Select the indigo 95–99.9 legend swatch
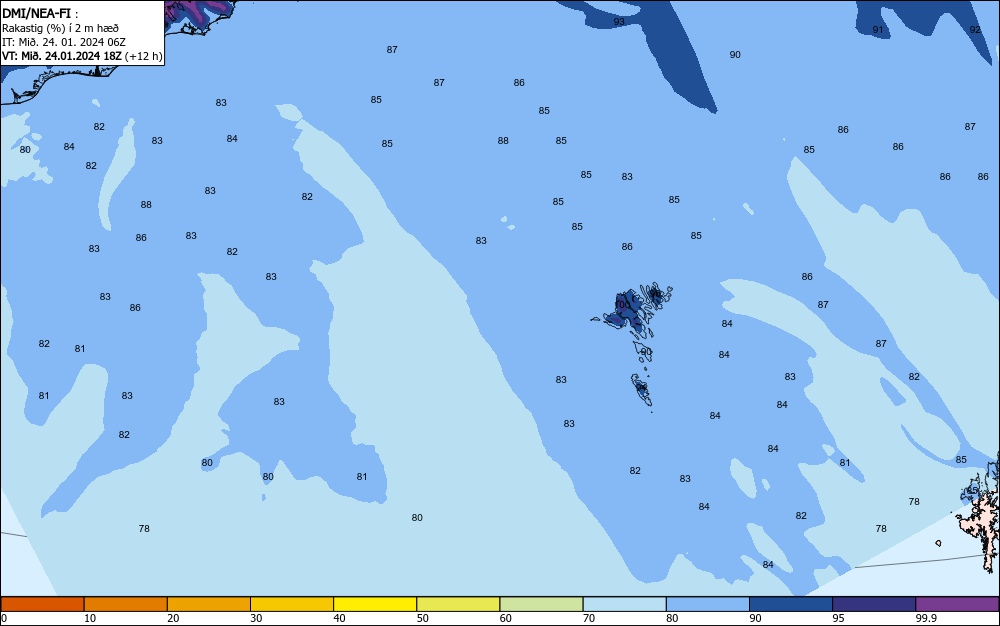Screen dimensions: 1000x626 [874, 604]
